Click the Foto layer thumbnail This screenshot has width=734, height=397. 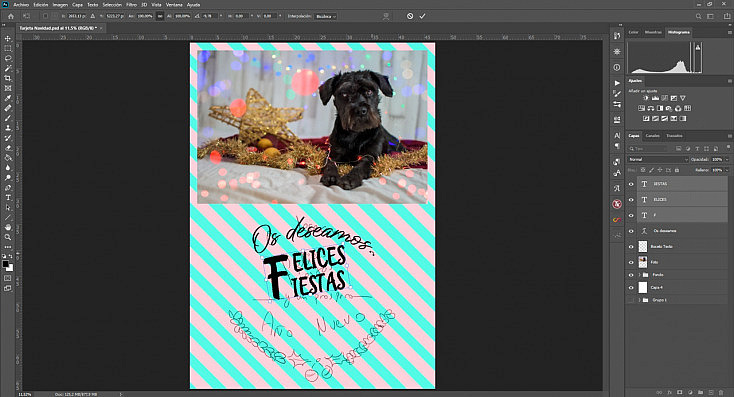point(643,262)
